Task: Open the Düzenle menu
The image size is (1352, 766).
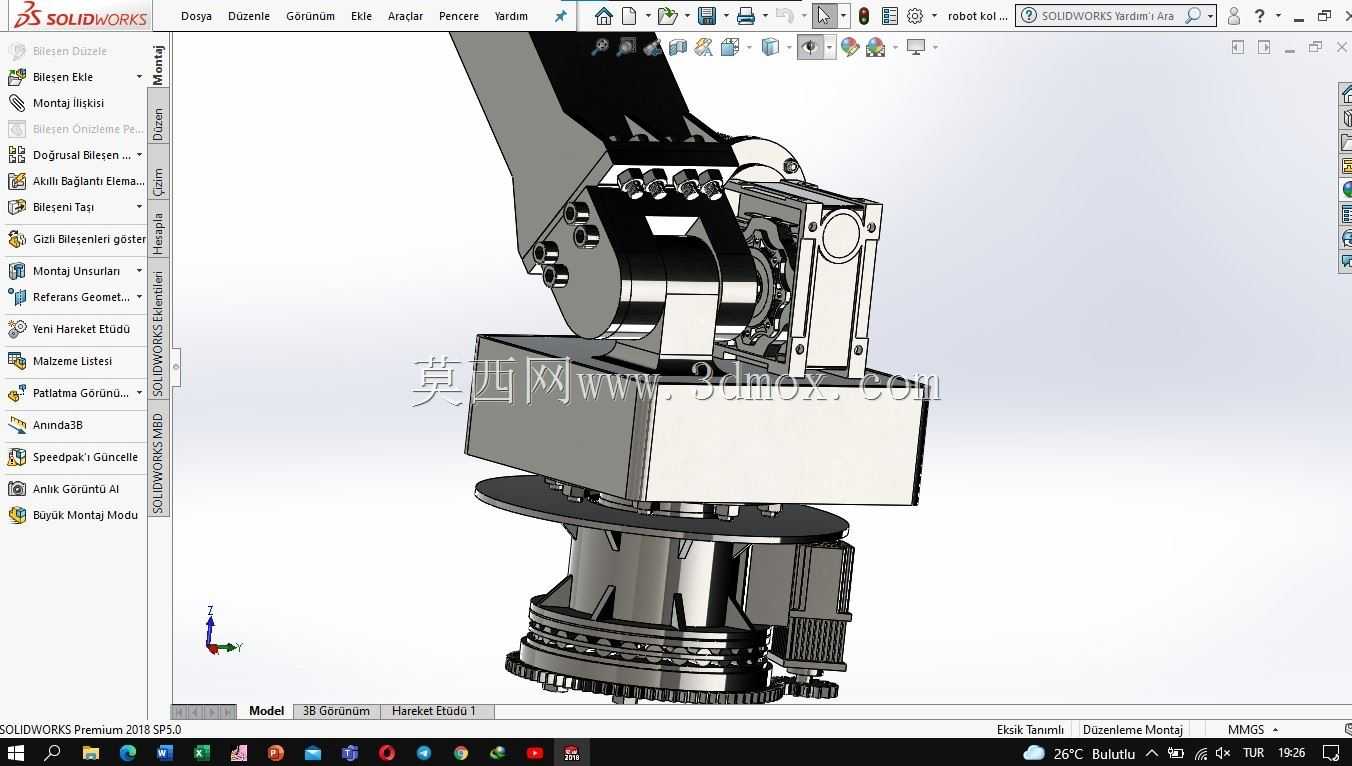Action: (x=249, y=16)
